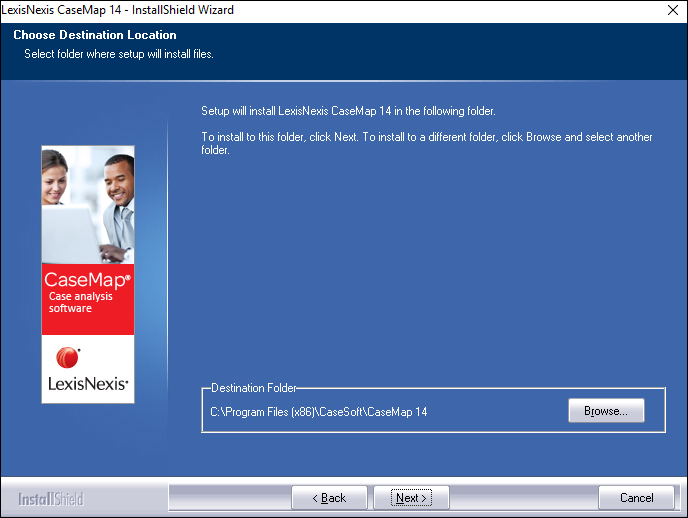Click the 'Setup will install LexisNexis CaseMap 14' sentence
This screenshot has height=518, width=688.
click(348, 111)
